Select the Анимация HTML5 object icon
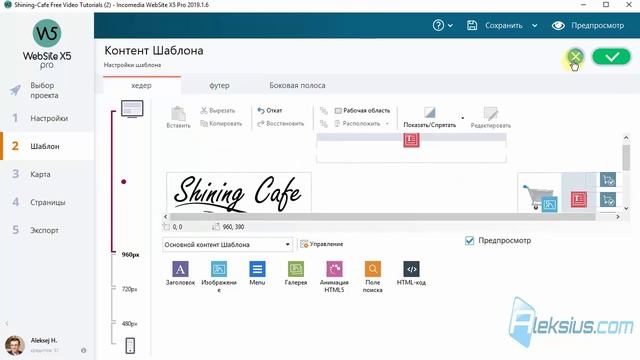This screenshot has width=640, height=360. point(334,269)
